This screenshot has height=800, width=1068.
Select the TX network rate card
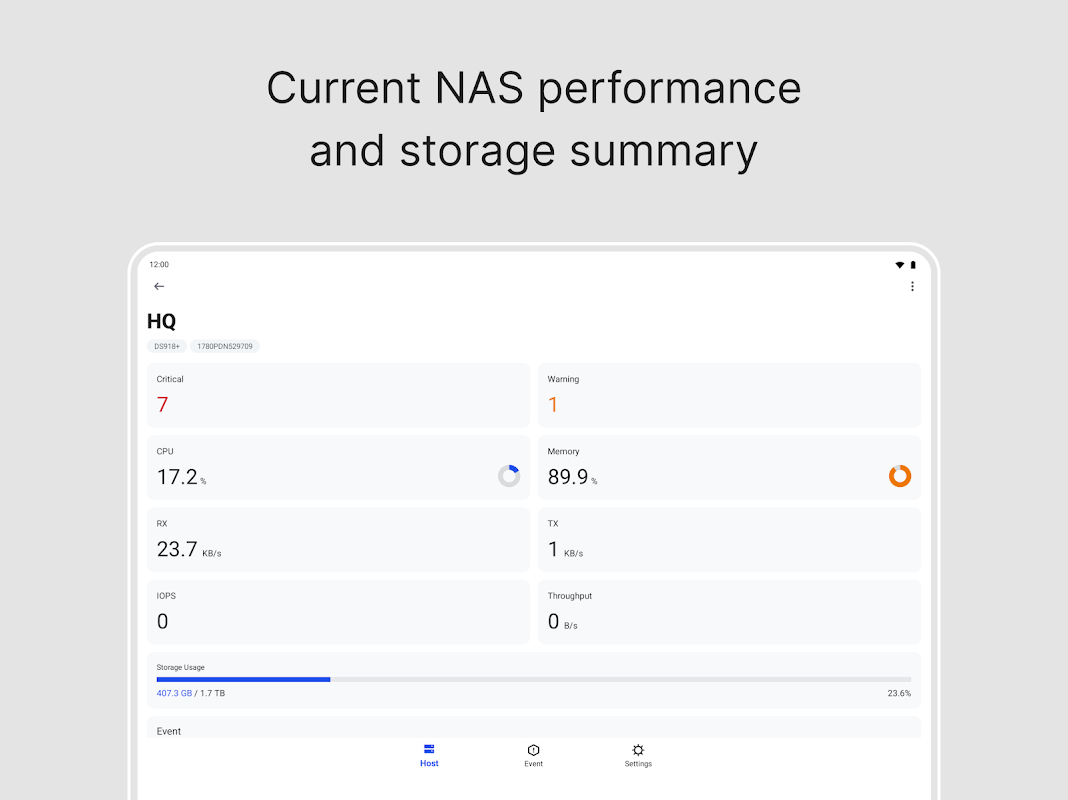point(729,539)
